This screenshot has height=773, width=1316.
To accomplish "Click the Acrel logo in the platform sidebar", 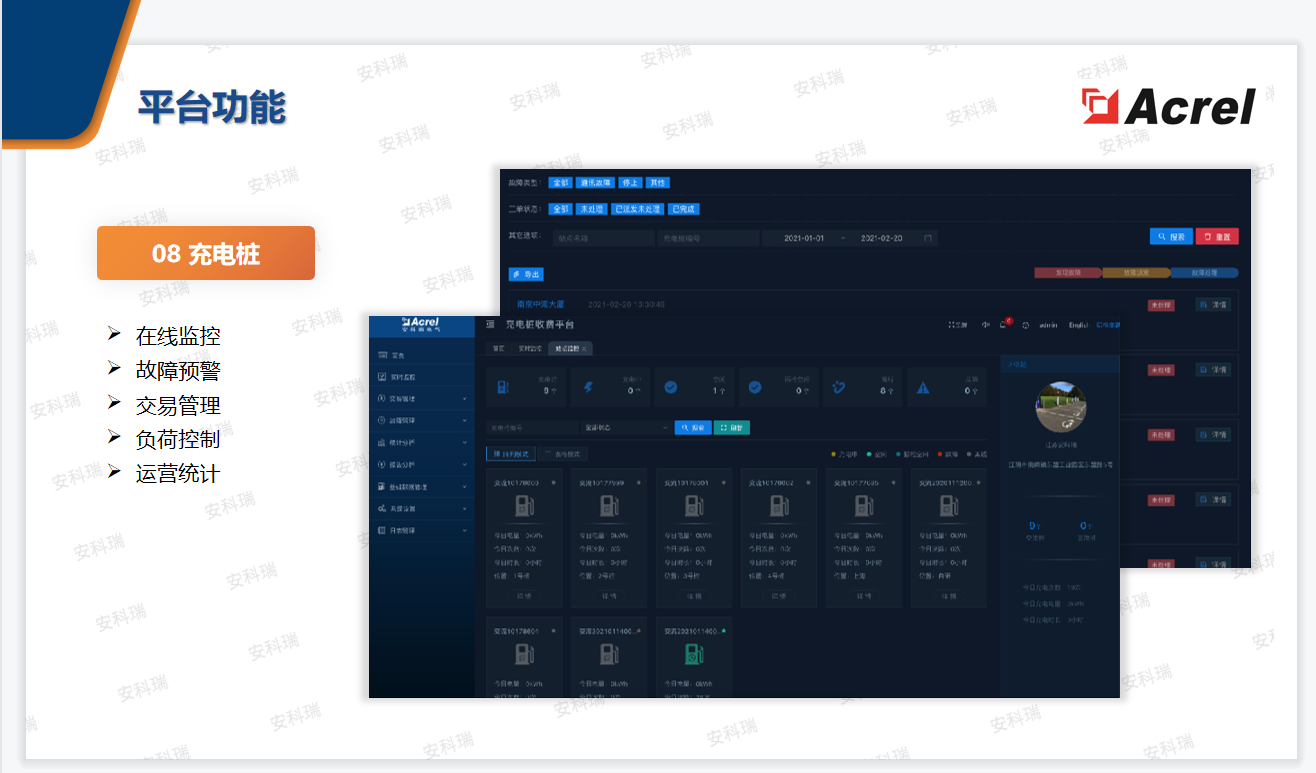I will [x=420, y=324].
